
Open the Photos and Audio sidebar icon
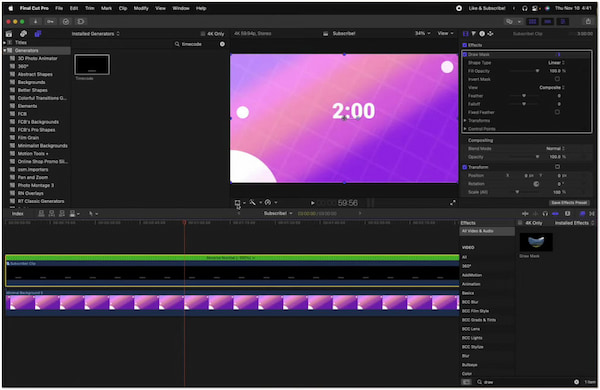23,34
